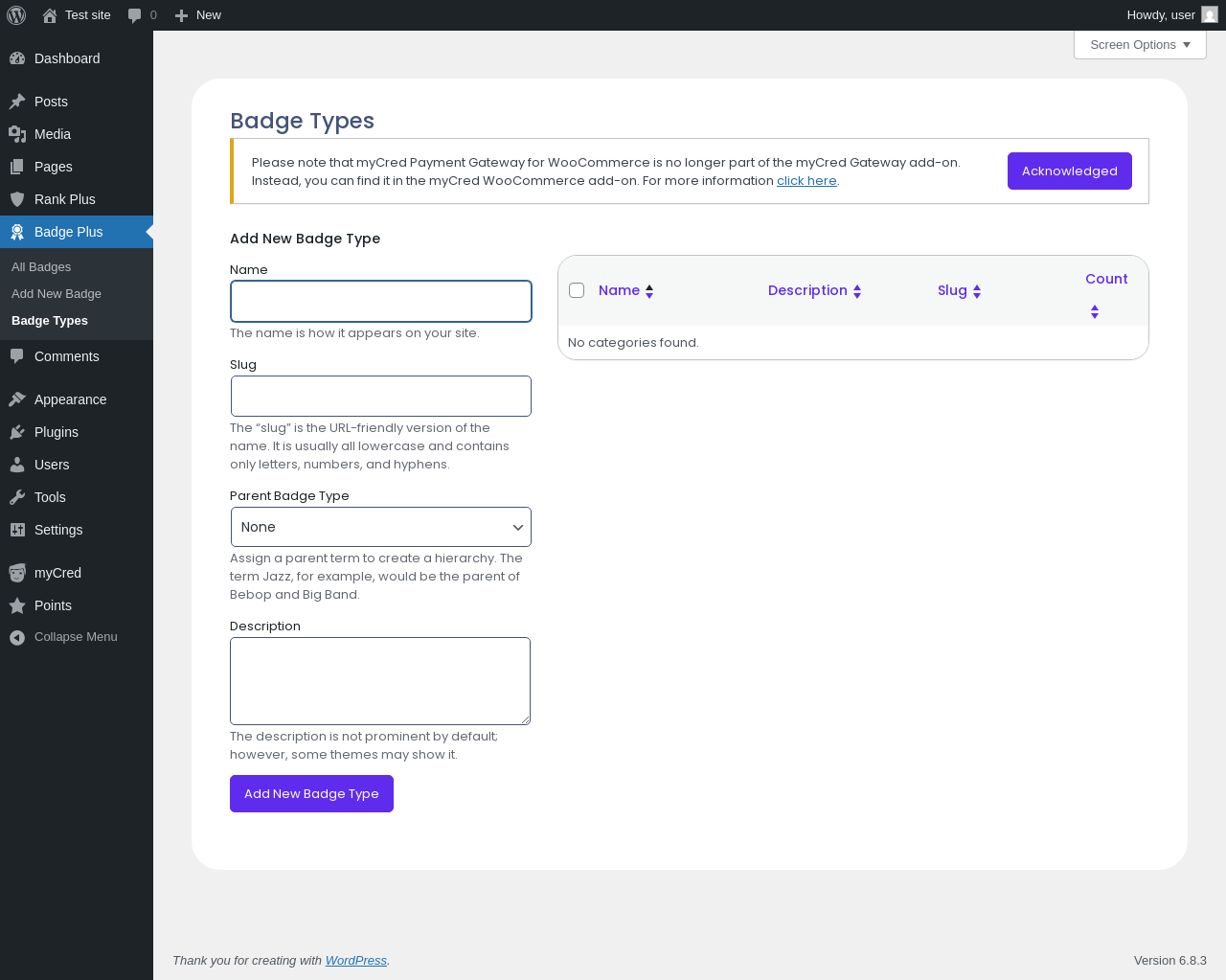Click the comments bubble icon in admin bar
This screenshot has width=1226, height=980.
(x=135, y=15)
